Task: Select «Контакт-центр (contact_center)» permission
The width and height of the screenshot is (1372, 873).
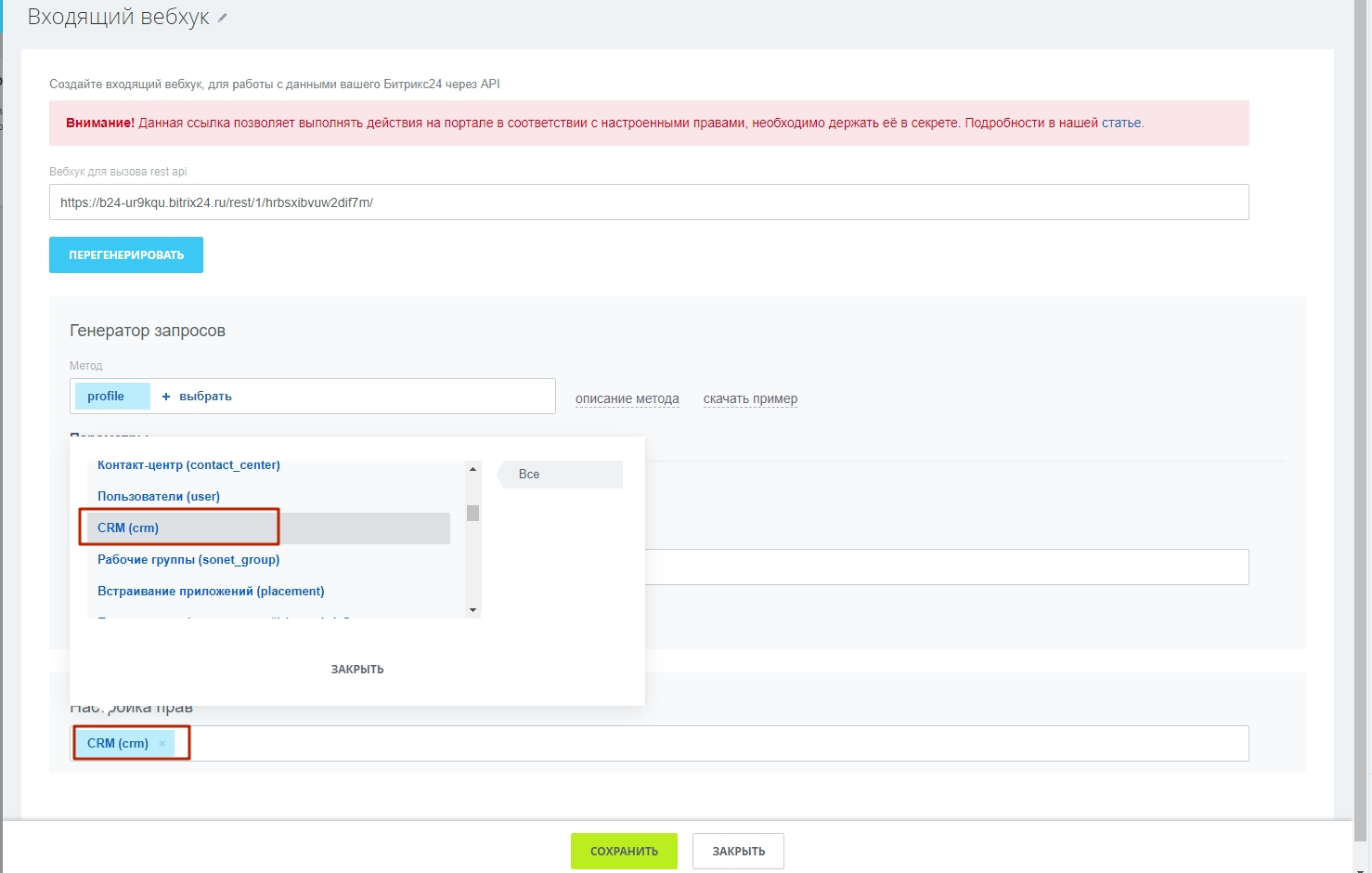Action: click(x=188, y=464)
